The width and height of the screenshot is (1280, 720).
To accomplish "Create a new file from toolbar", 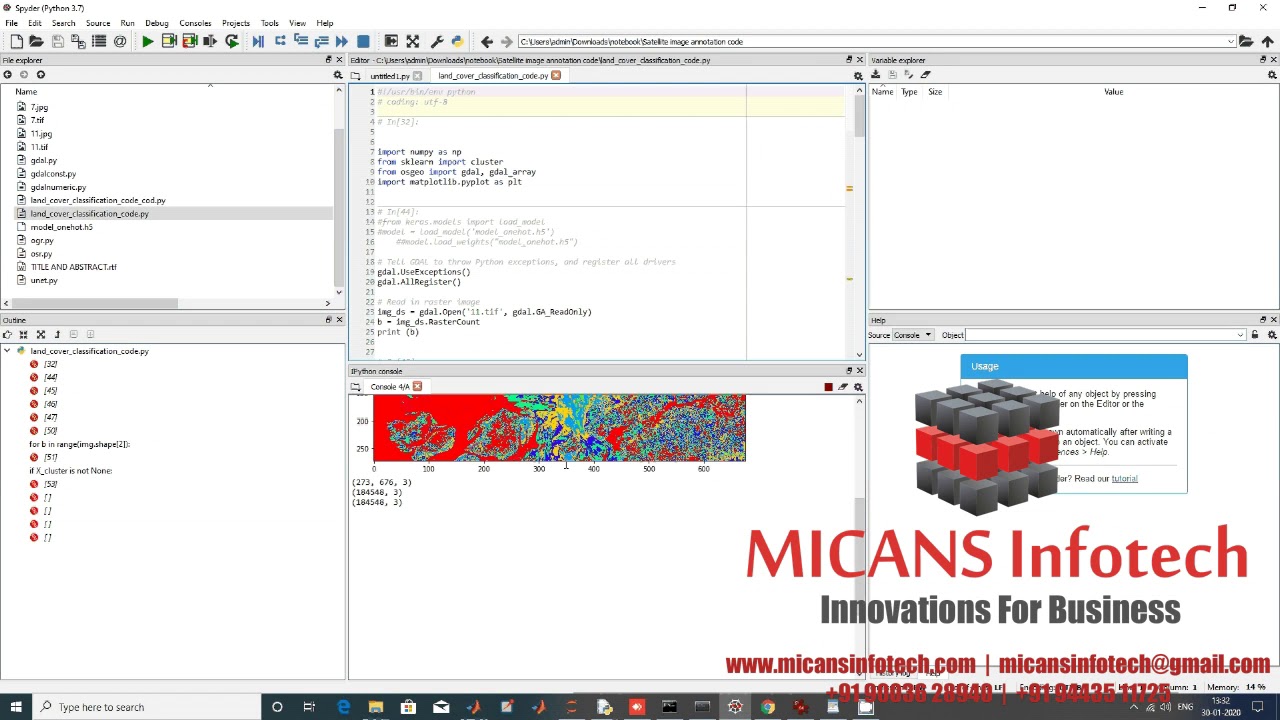I will 17,41.
